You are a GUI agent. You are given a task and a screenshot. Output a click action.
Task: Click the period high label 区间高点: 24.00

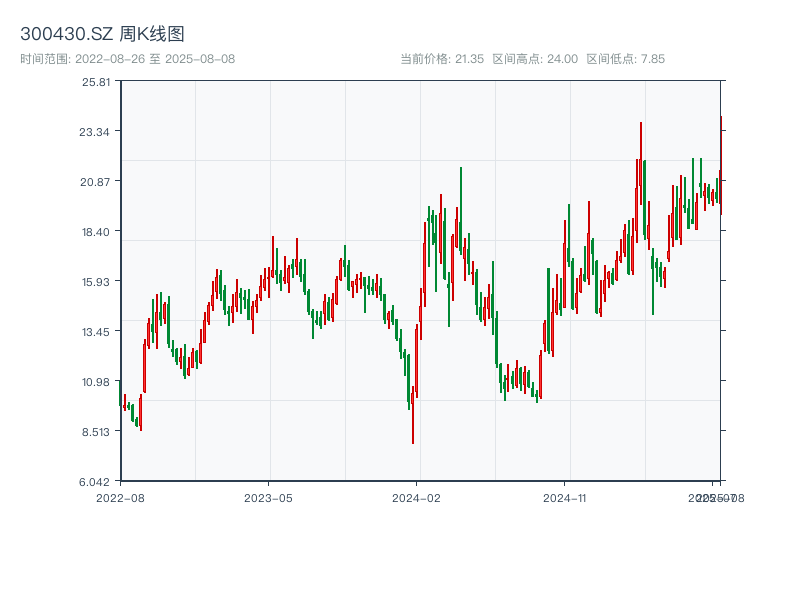click(535, 59)
